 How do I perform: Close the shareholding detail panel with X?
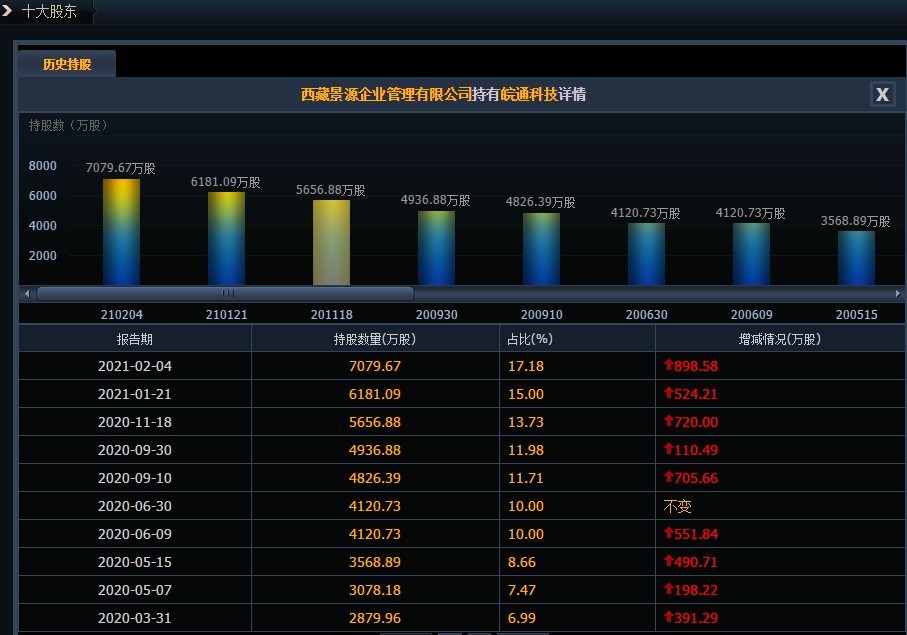click(x=882, y=94)
